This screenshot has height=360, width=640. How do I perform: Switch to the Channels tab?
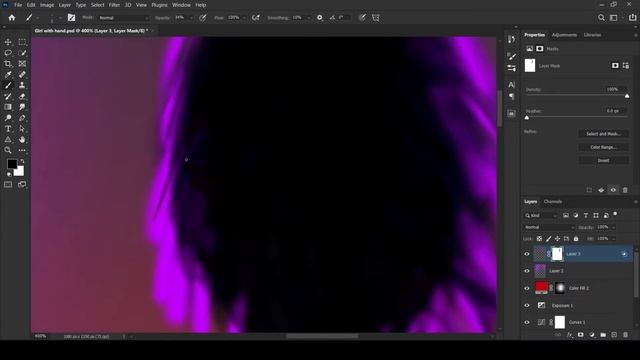[x=553, y=202]
